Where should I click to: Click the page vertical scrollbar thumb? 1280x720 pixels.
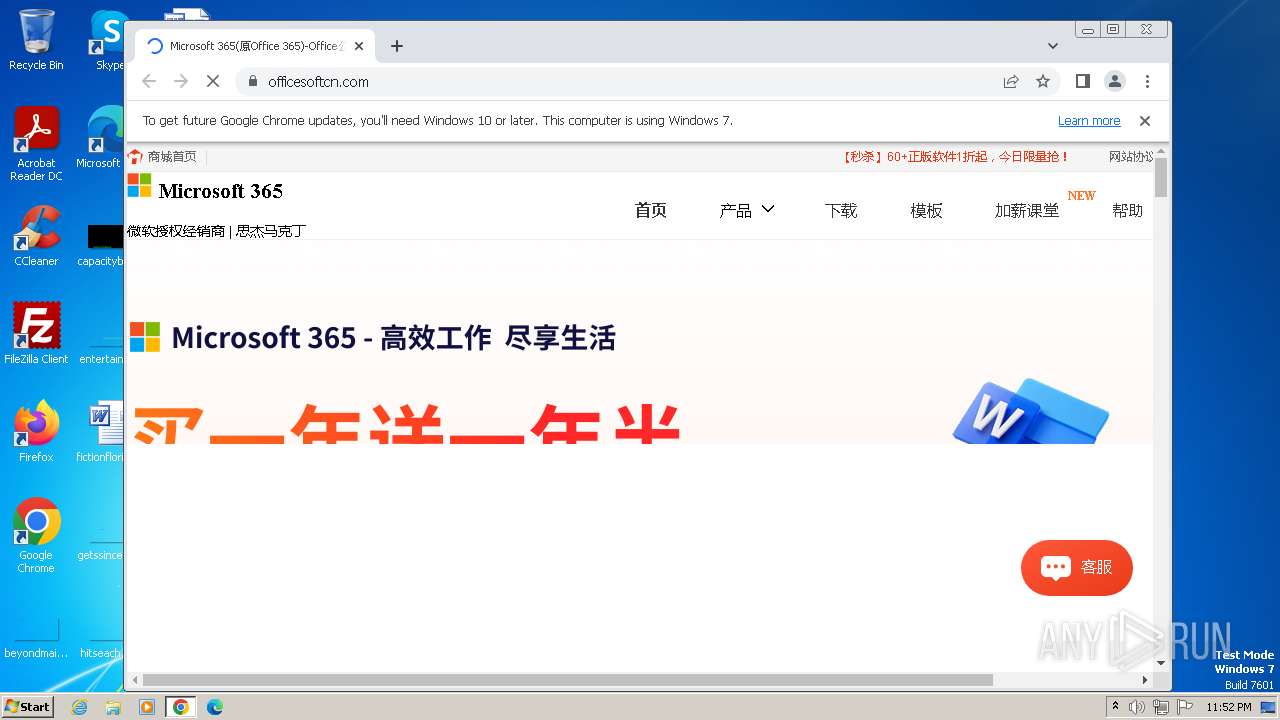click(x=1161, y=177)
